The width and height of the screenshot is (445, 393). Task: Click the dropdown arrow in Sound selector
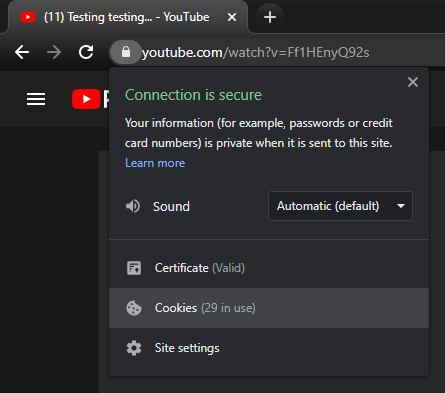401,206
